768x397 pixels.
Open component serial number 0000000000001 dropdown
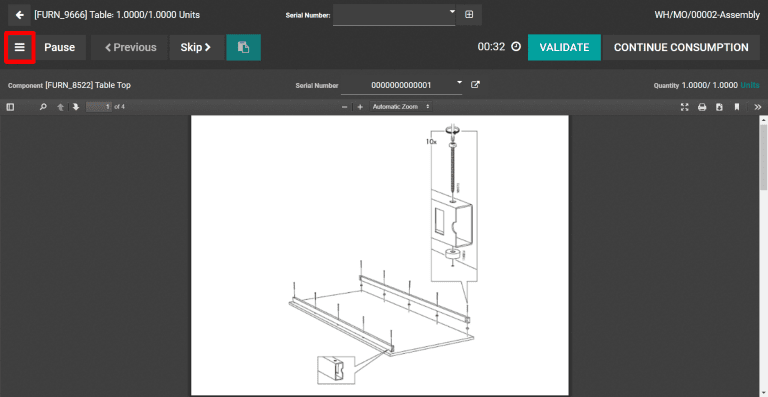(x=402, y=85)
